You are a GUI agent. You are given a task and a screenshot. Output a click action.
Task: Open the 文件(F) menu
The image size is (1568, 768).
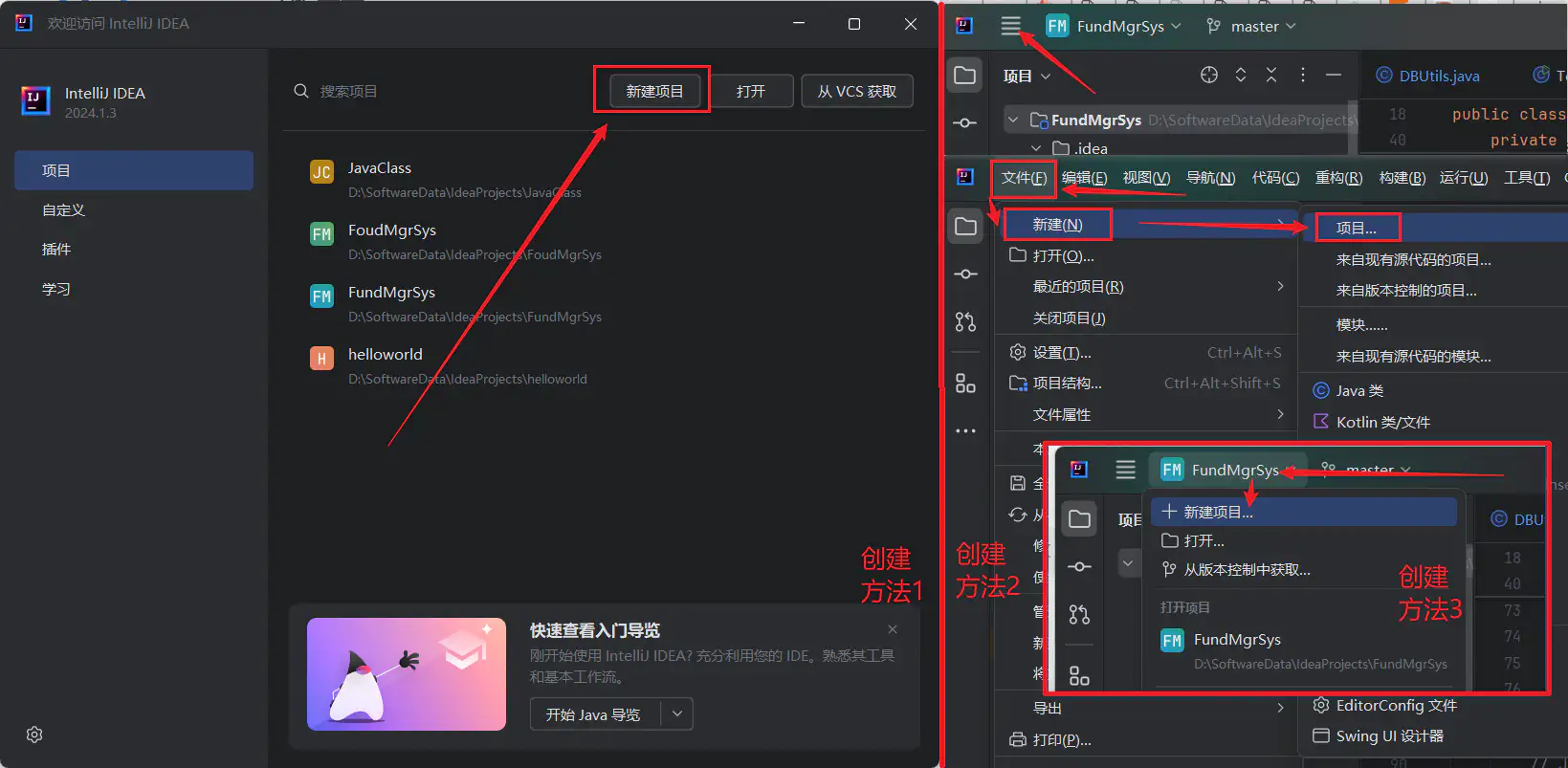click(1024, 178)
